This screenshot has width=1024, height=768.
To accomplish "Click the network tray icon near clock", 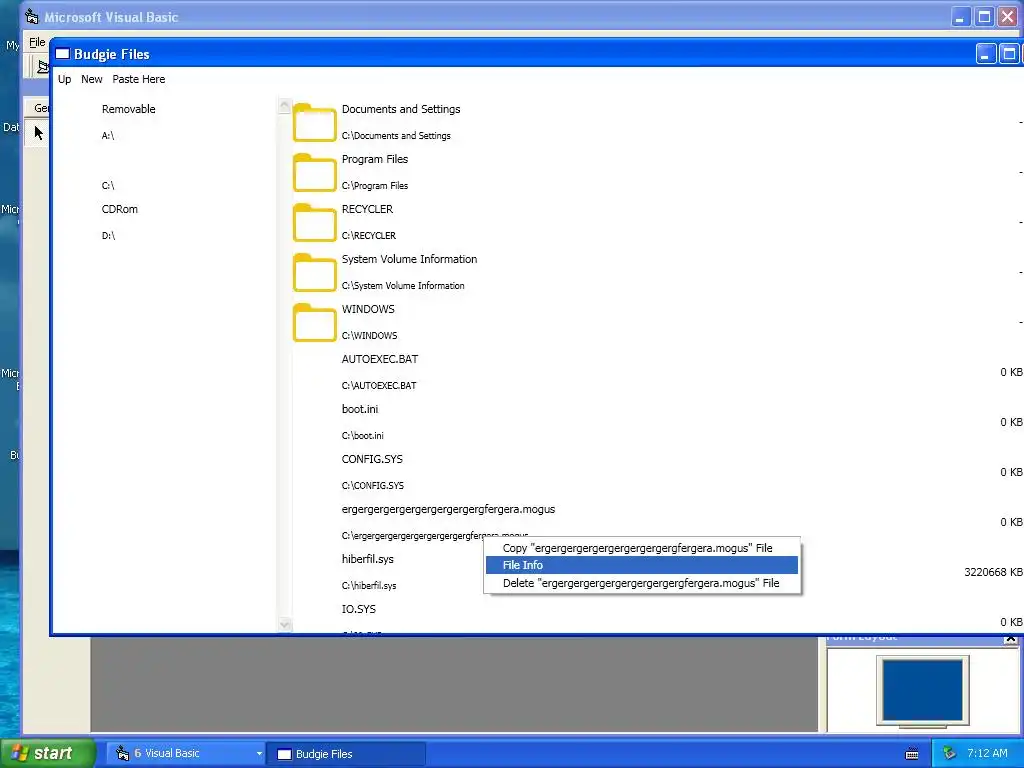I will 950,754.
